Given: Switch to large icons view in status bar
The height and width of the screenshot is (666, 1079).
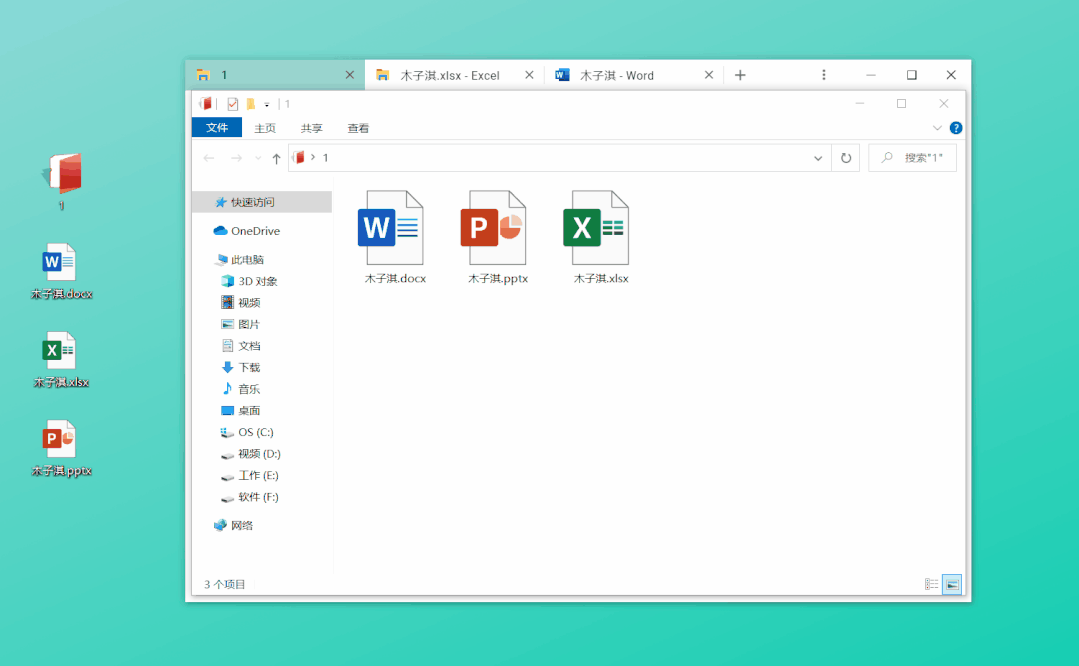Looking at the screenshot, I should click(952, 584).
